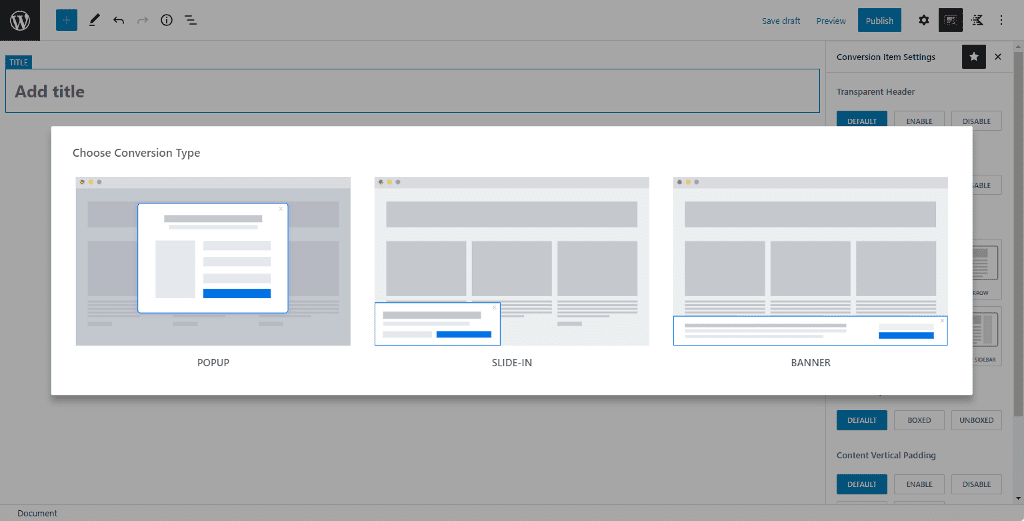Viewport: 1024px width, 521px height.
Task: Pin Conversion Item Settings with star icon
Action: tap(974, 57)
